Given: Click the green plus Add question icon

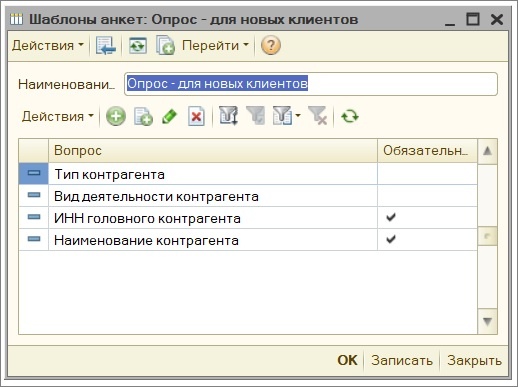Looking at the screenshot, I should [x=116, y=116].
